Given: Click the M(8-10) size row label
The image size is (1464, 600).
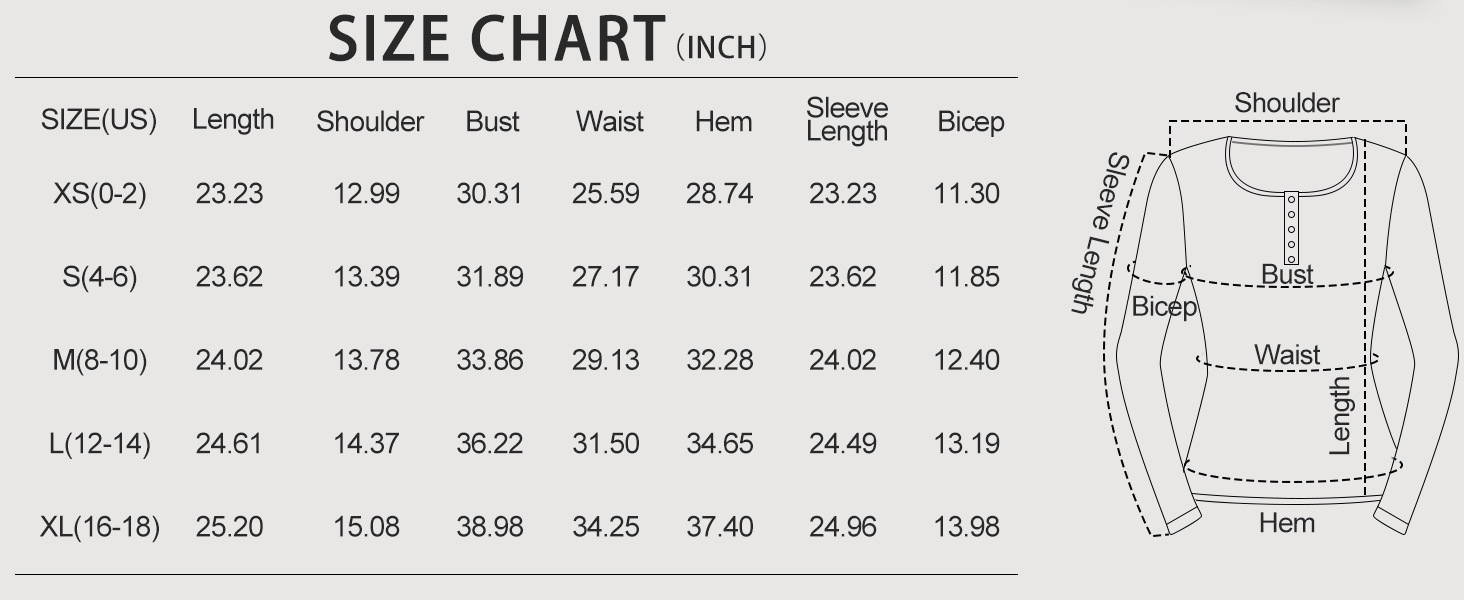Looking at the screenshot, I should tap(99, 360).
